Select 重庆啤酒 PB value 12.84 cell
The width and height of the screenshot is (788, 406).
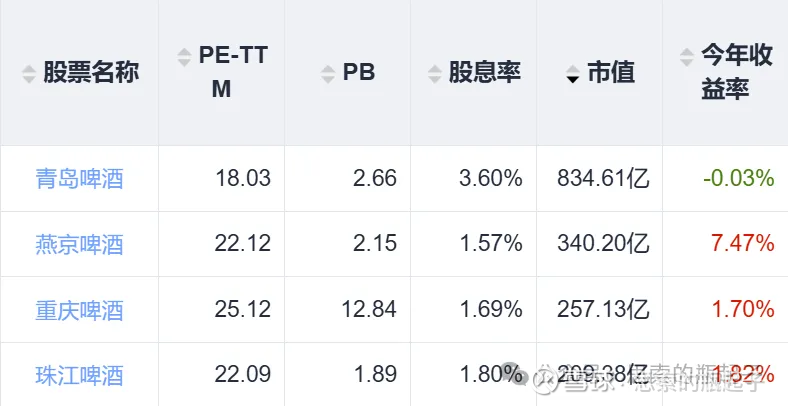(x=368, y=310)
